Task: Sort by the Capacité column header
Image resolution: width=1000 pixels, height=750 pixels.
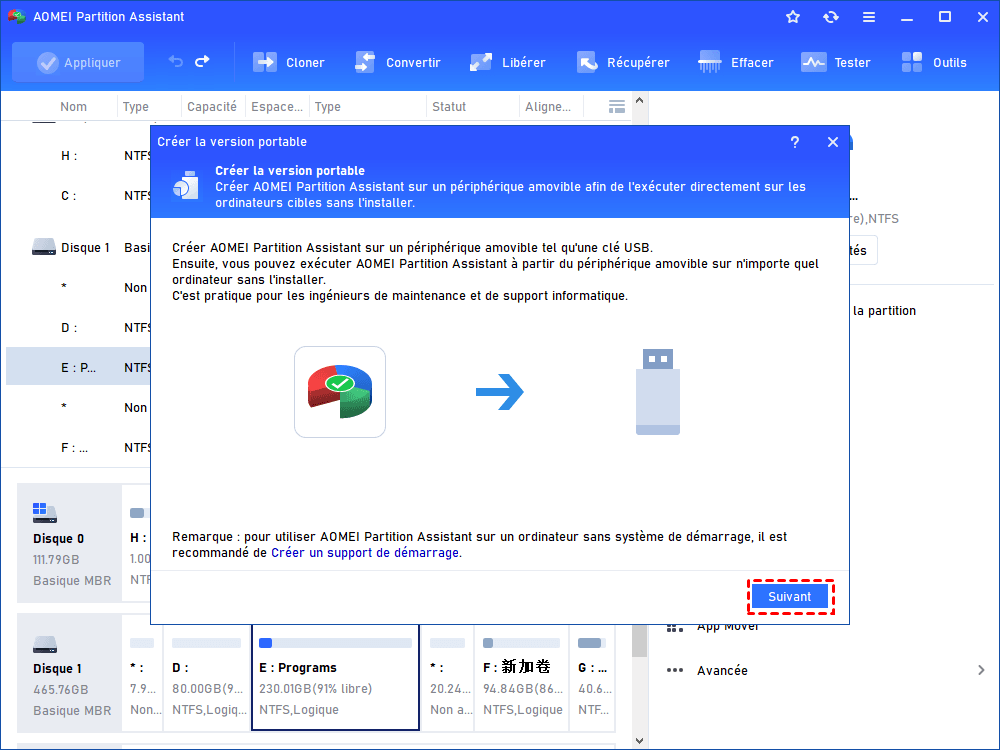Action: [212, 107]
